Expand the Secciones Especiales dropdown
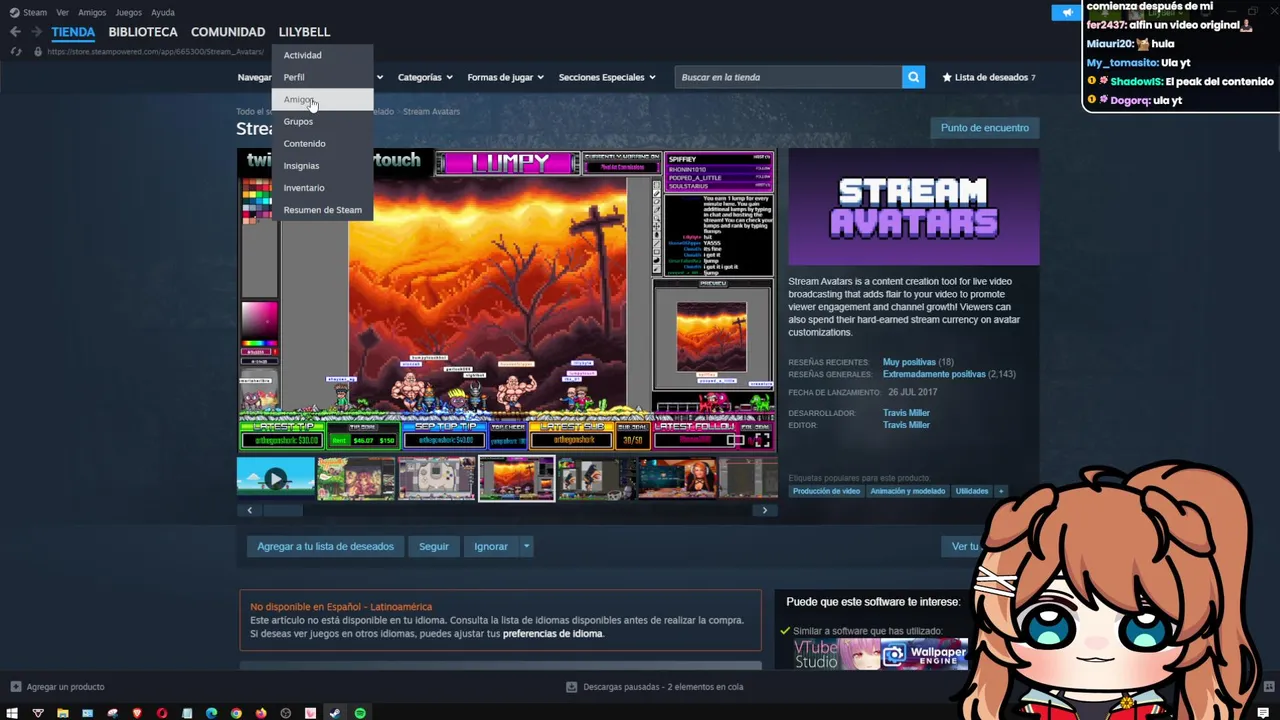The height and width of the screenshot is (720, 1280). (x=607, y=77)
